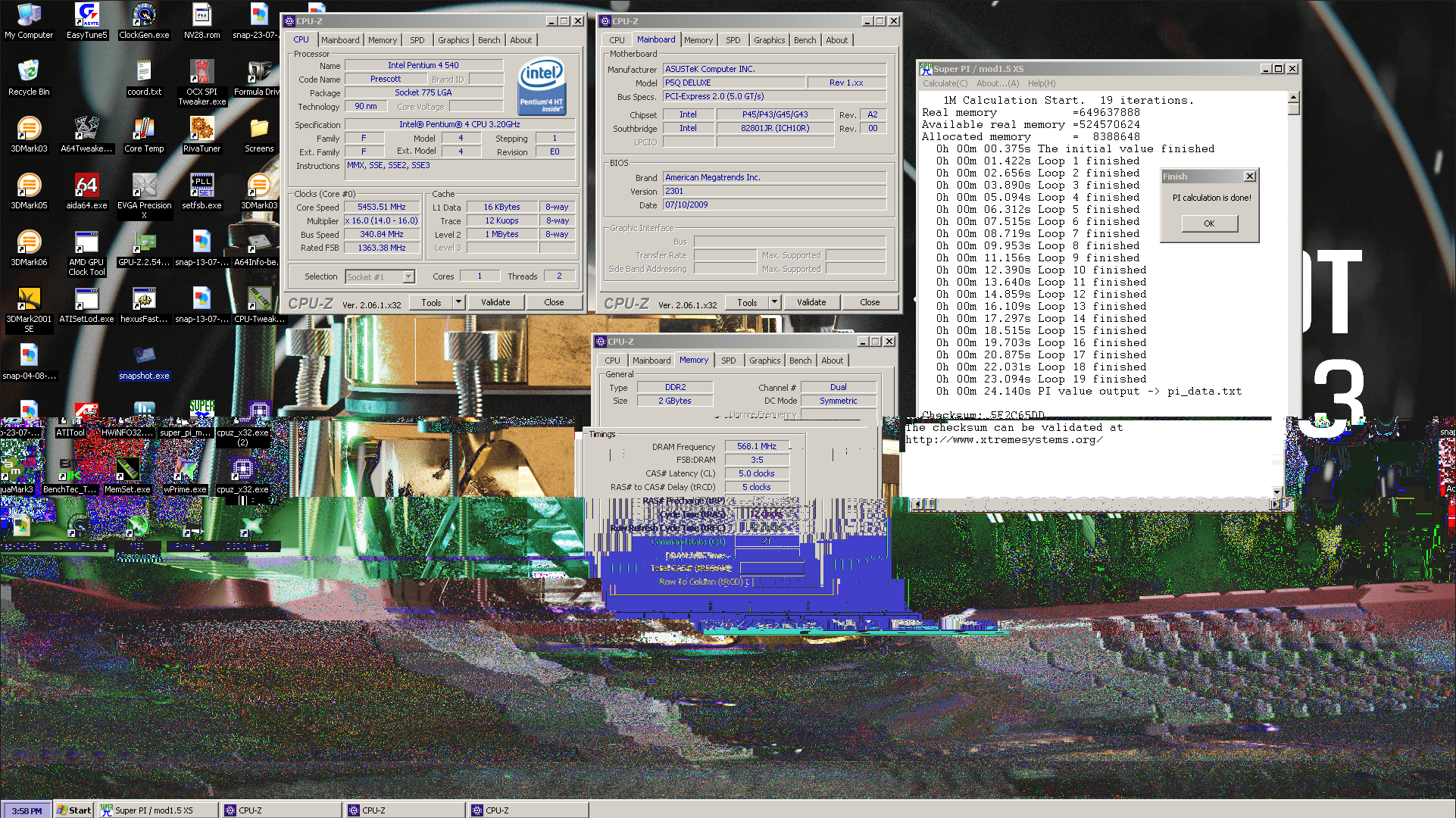Click Close button in CPU tab window
Viewport: 1456px width, 818px height.
pyautogui.click(x=554, y=302)
